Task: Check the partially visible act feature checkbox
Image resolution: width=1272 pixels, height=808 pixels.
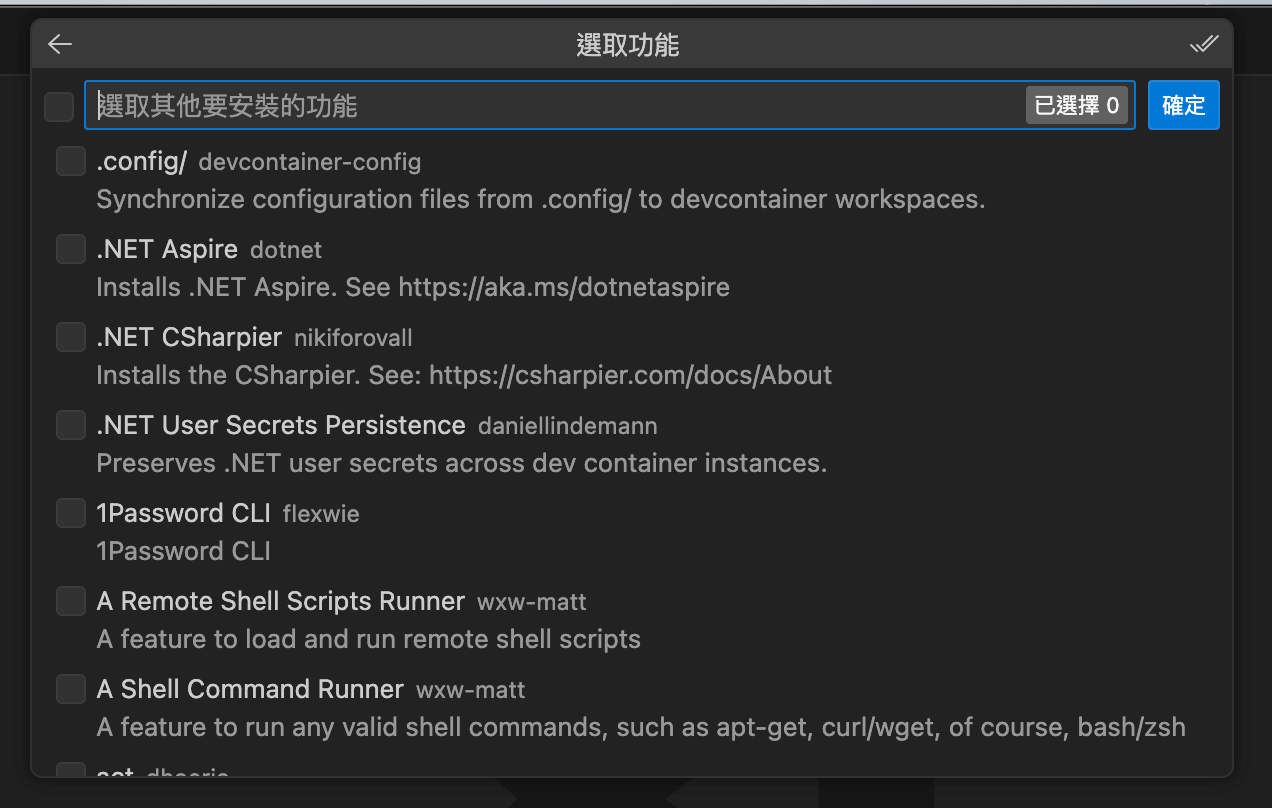Action: pos(70,770)
